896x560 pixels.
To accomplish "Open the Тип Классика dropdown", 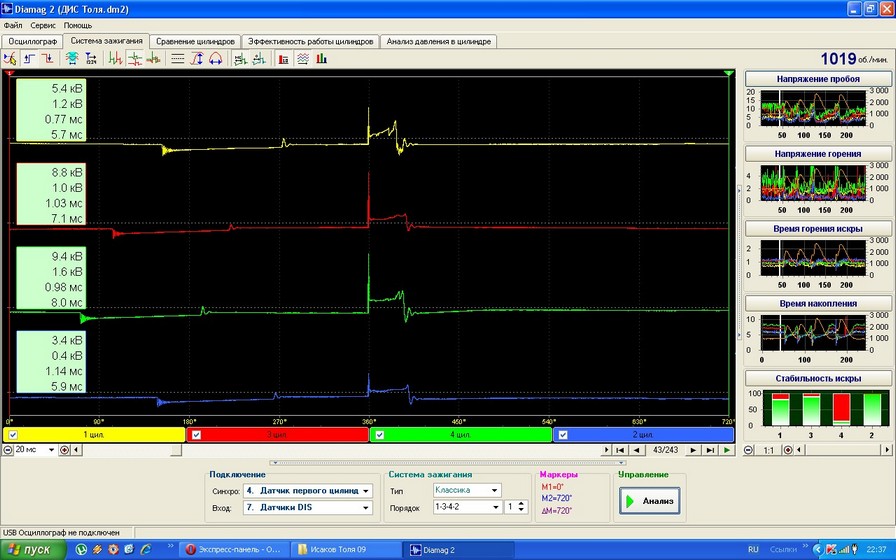I will click(x=495, y=490).
